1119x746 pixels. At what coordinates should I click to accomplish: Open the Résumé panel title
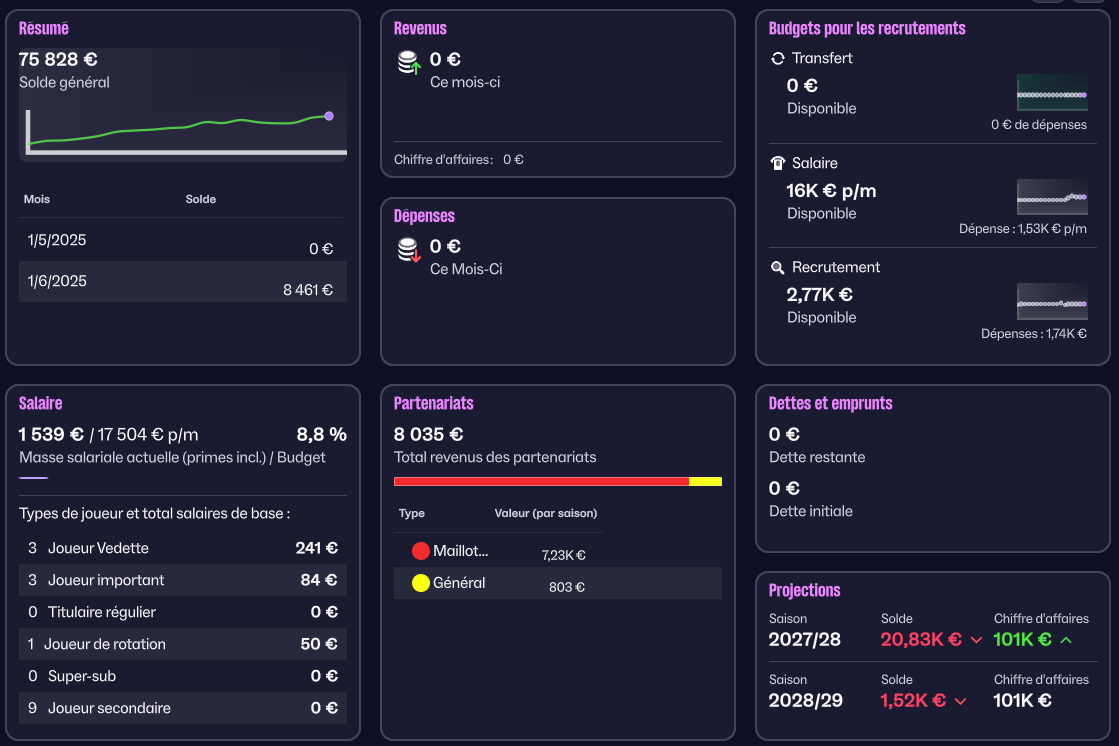[x=44, y=29]
